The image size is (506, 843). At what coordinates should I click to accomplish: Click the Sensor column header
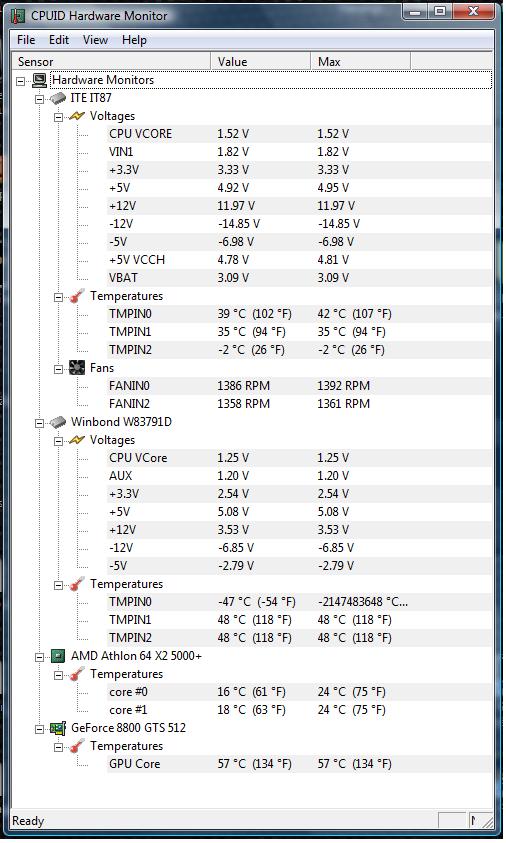[111, 61]
